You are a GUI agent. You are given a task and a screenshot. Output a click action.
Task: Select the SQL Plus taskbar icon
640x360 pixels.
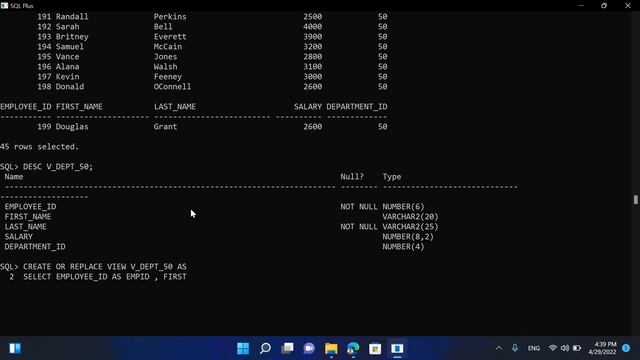tap(397, 348)
